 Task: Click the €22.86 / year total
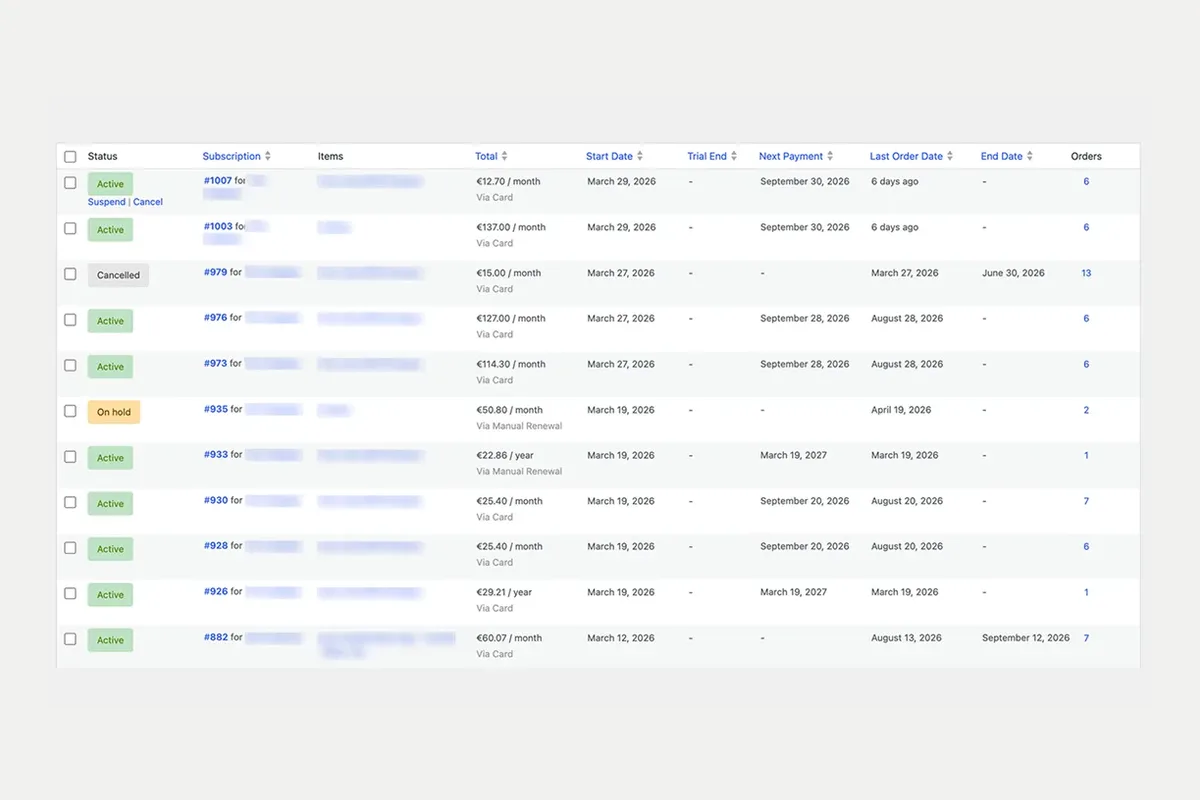pos(505,455)
